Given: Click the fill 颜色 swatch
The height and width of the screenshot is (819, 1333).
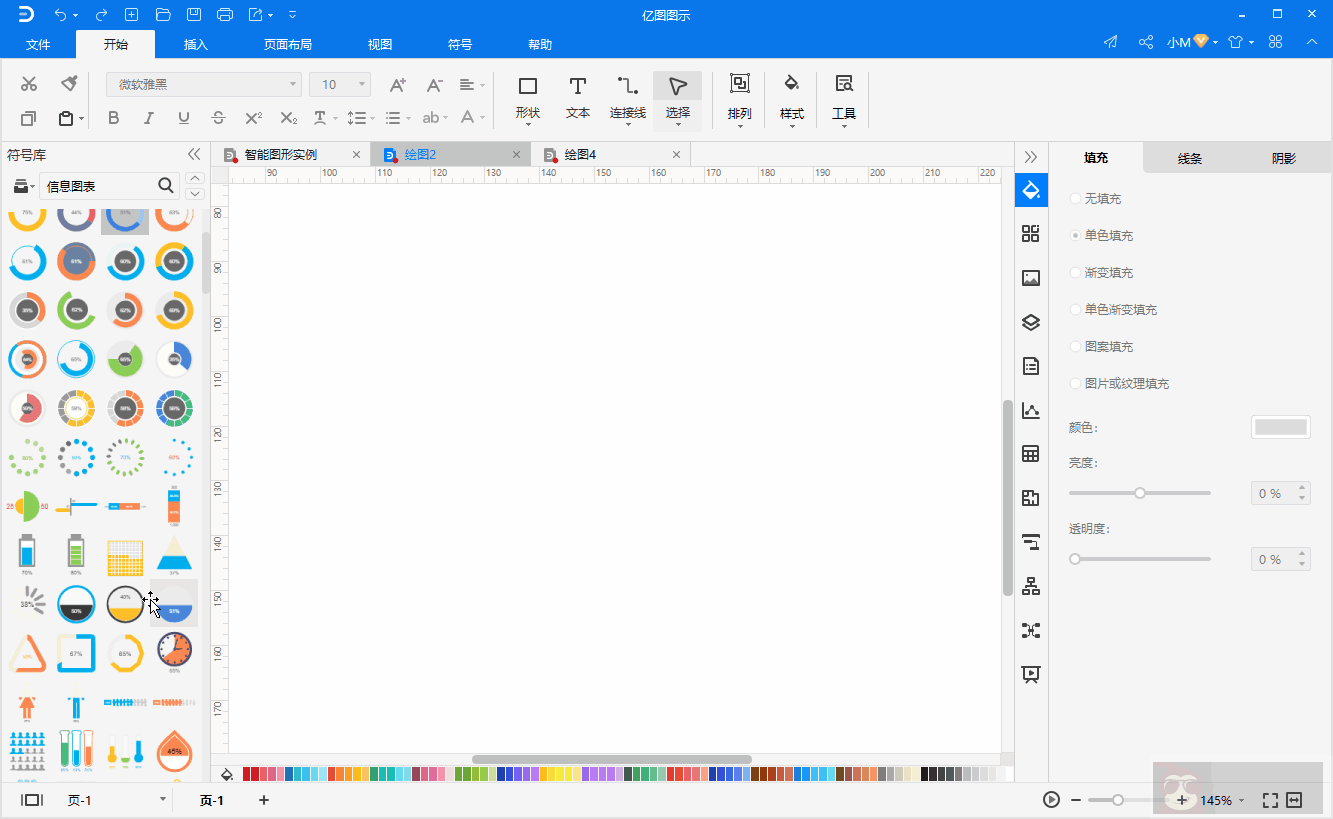Looking at the screenshot, I should coord(1280,427).
